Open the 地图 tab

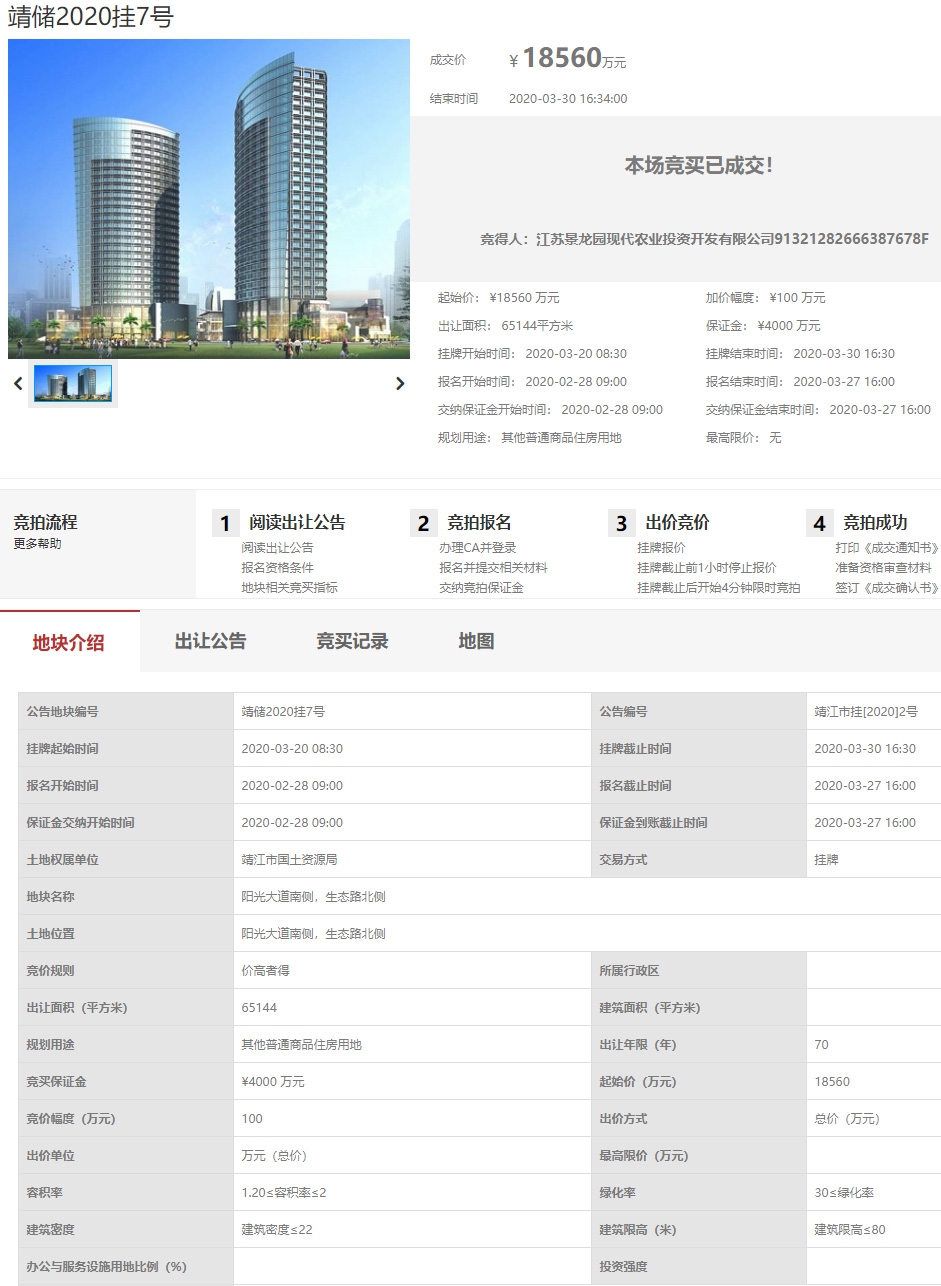tap(476, 641)
